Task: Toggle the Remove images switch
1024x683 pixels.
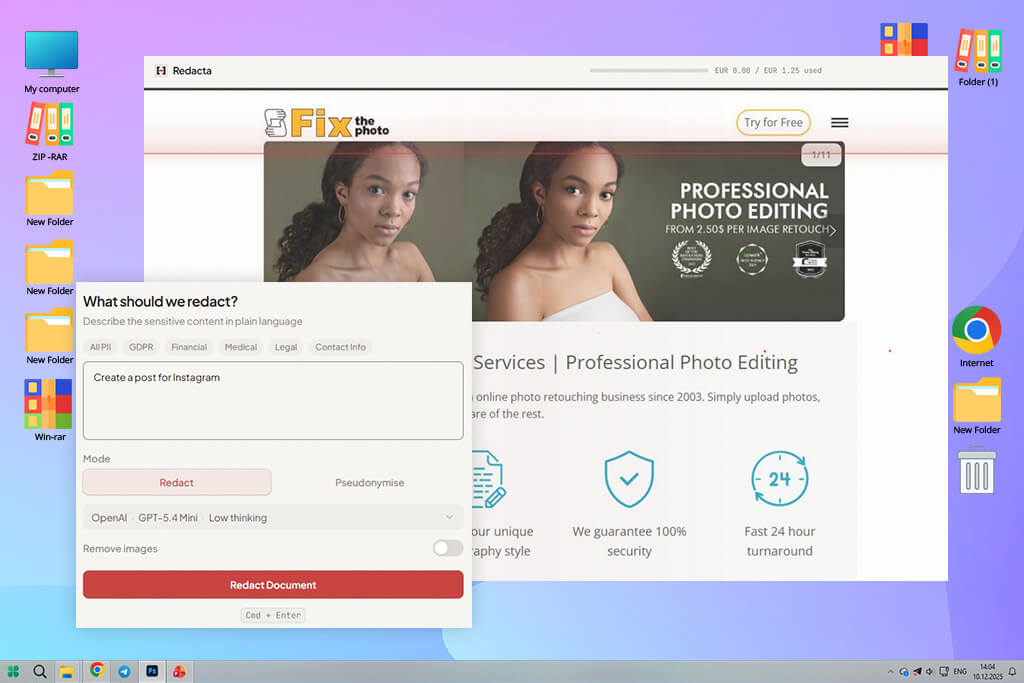Action: pos(447,548)
